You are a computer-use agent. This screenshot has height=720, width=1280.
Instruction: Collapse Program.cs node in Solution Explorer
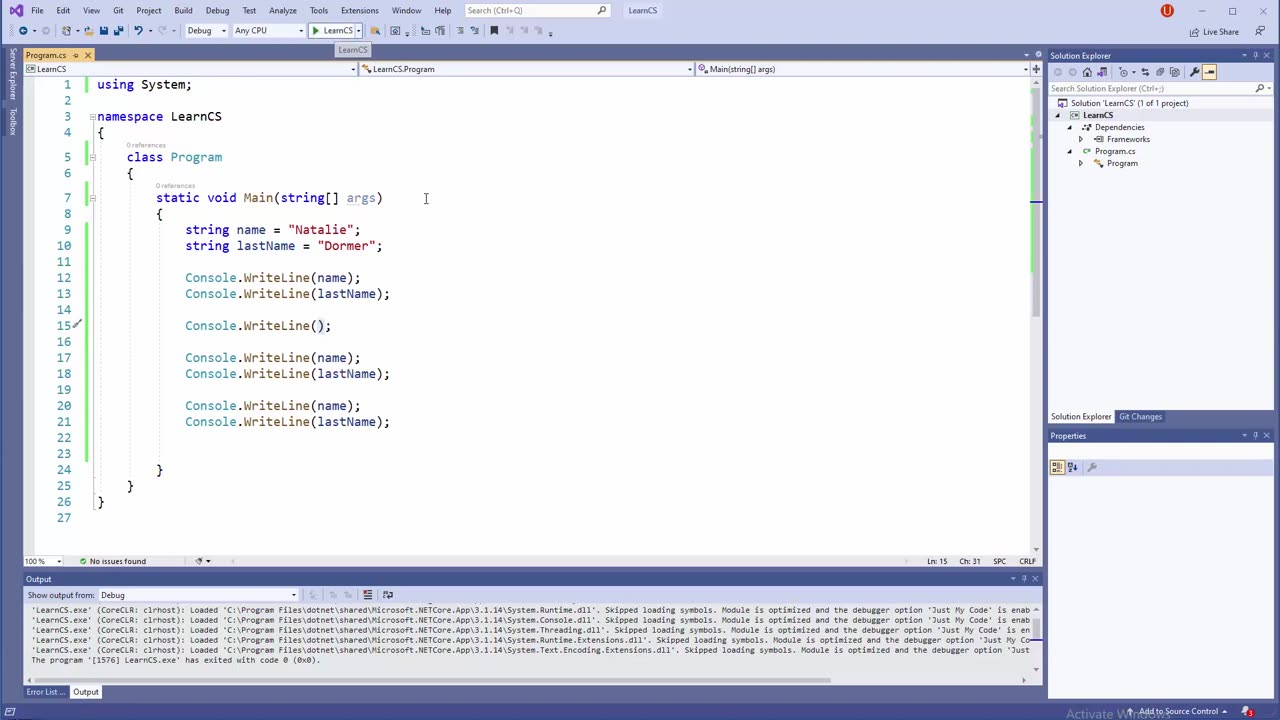(x=1069, y=151)
